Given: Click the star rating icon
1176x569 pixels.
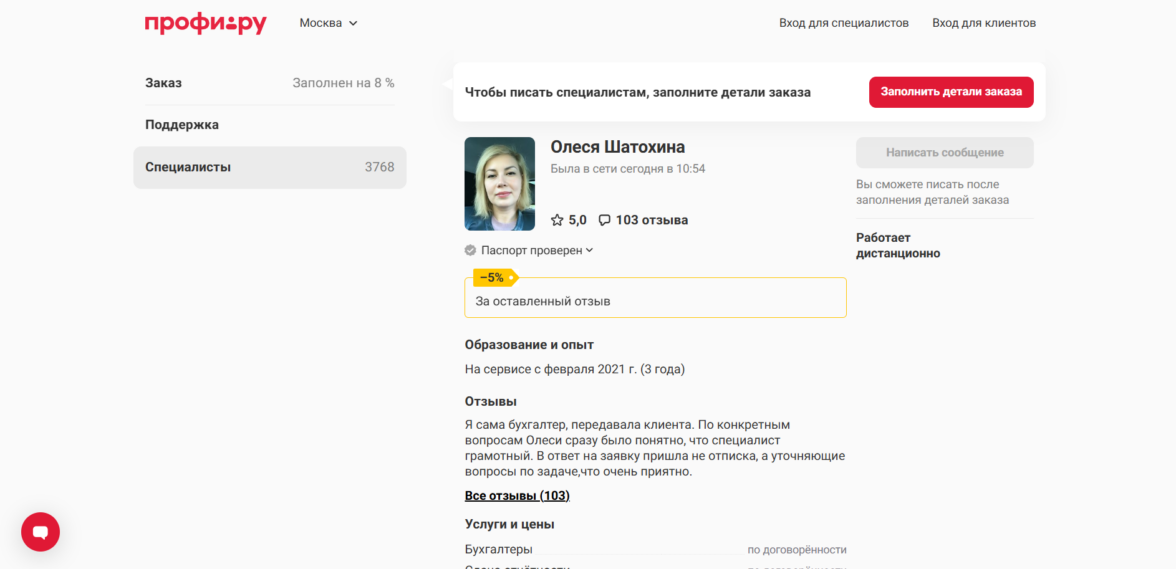Looking at the screenshot, I should [x=557, y=220].
